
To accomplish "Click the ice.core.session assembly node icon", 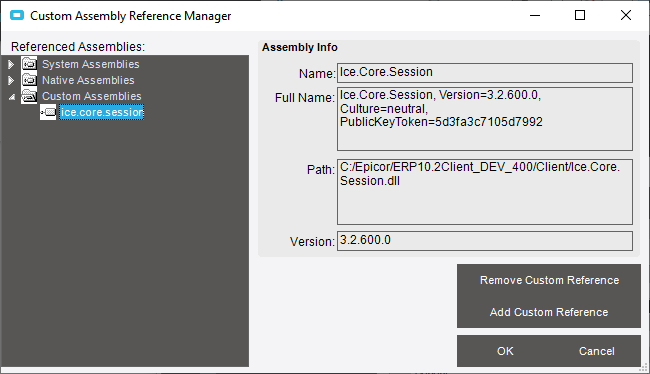I will click(x=48, y=112).
